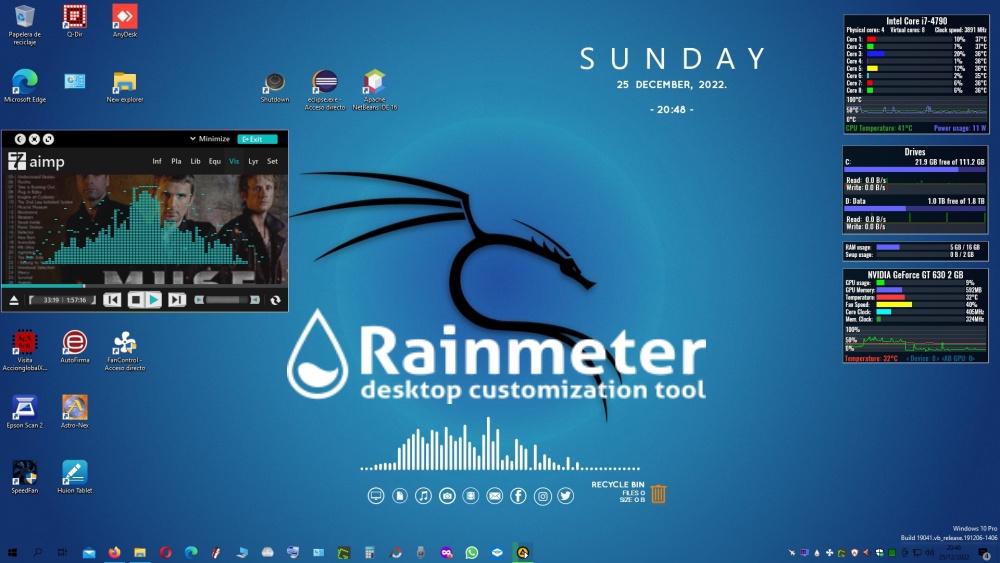Image resolution: width=1000 pixels, height=563 pixels.
Task: Click the Shutdown desktop shortcut
Action: tap(275, 87)
